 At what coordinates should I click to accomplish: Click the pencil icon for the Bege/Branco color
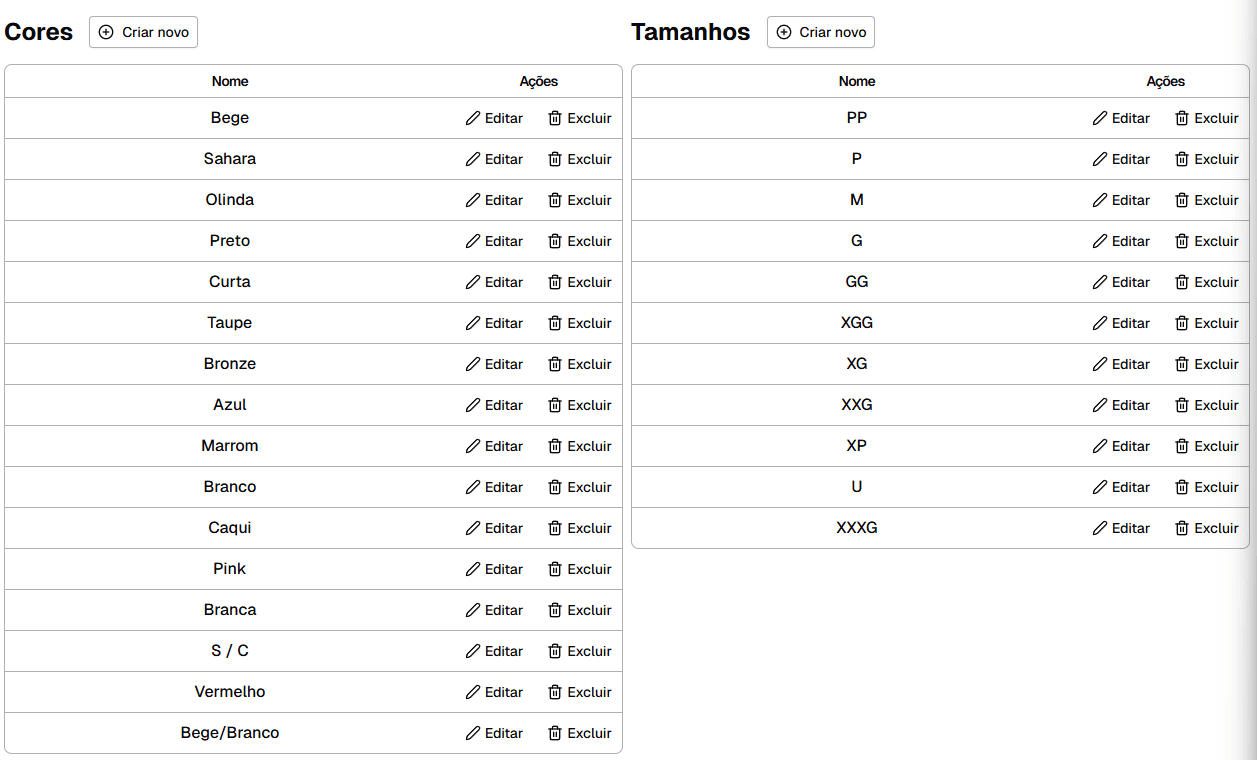(473, 733)
